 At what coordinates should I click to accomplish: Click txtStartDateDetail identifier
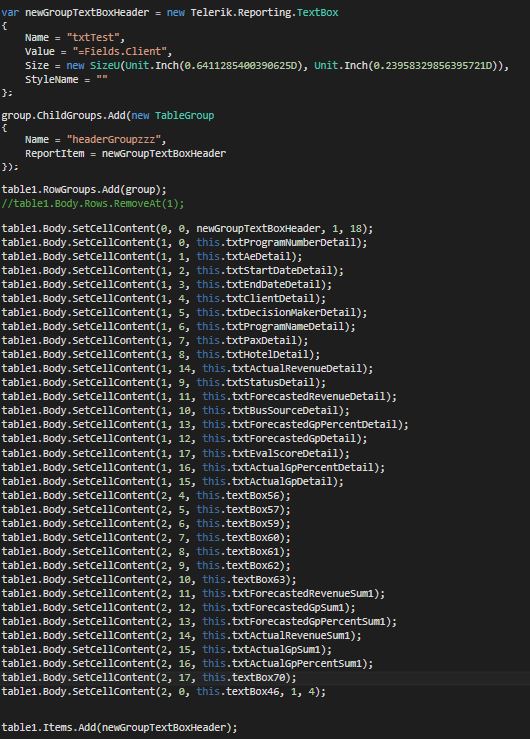pyautogui.click(x=279, y=271)
